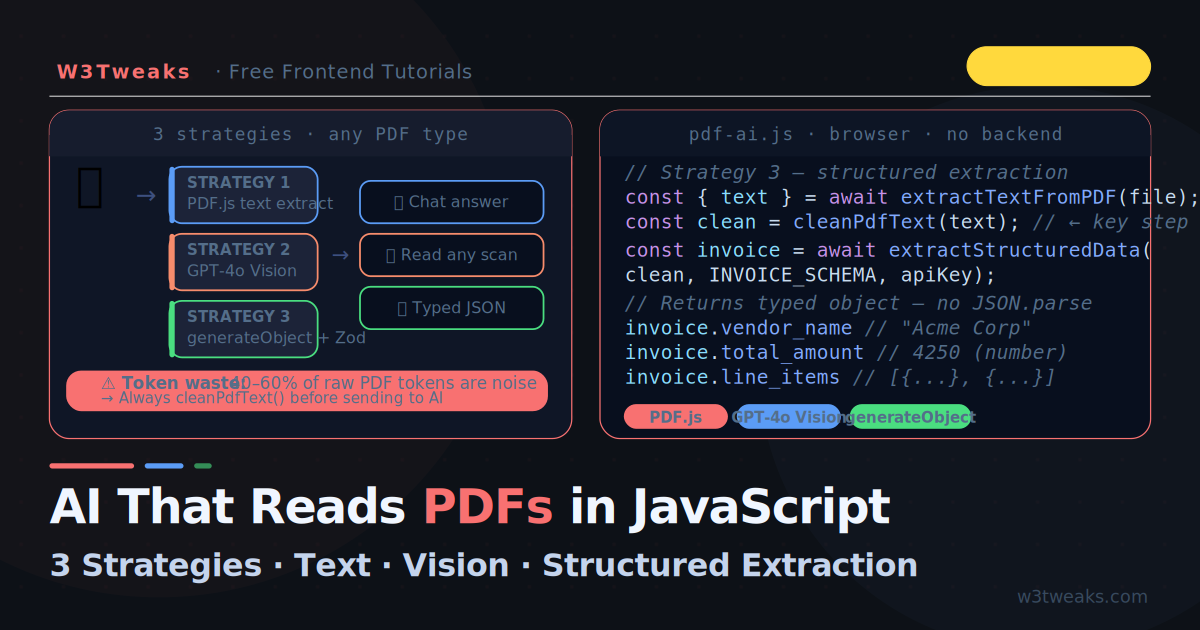Select the red PDF.js tag pill
The width and height of the screenshot is (1200, 630).
pyautogui.click(x=676, y=417)
